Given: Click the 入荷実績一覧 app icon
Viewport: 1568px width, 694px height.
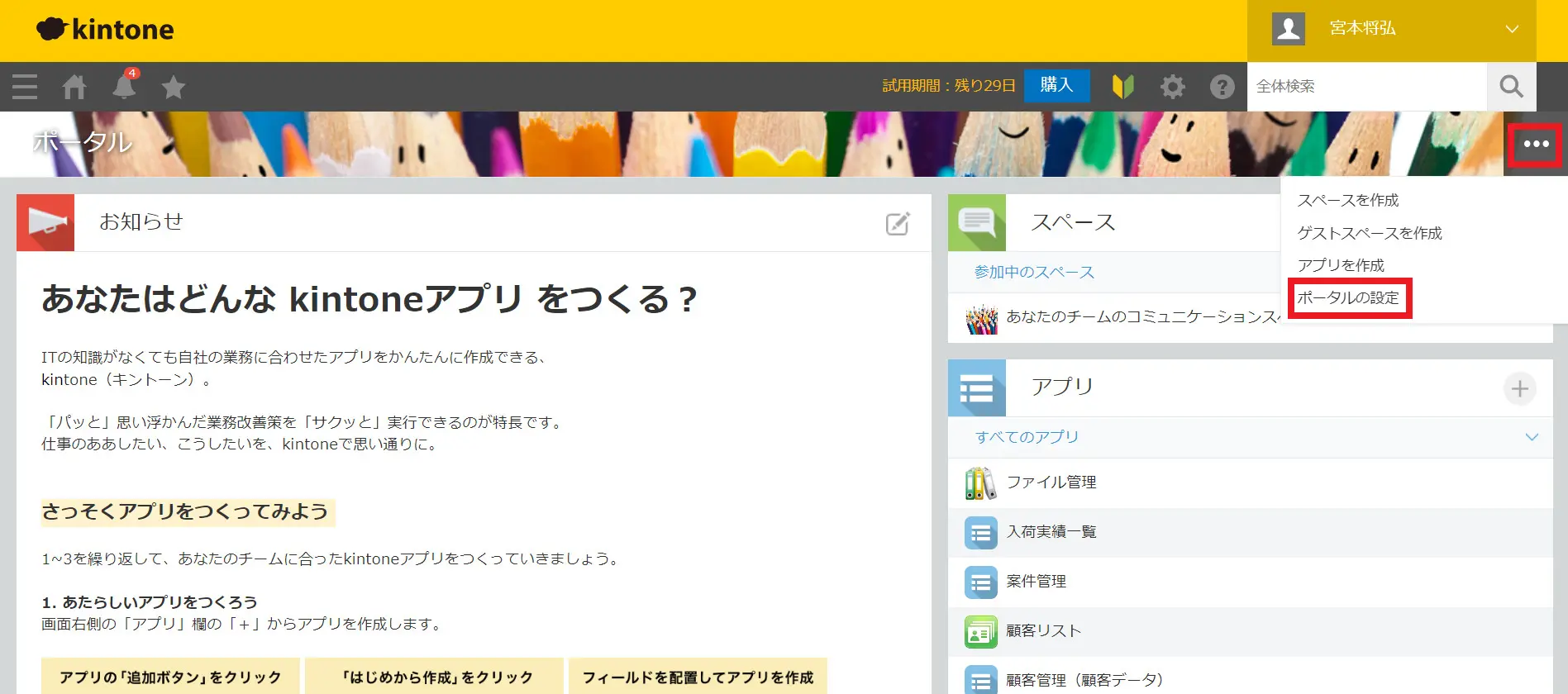Looking at the screenshot, I should click(981, 533).
